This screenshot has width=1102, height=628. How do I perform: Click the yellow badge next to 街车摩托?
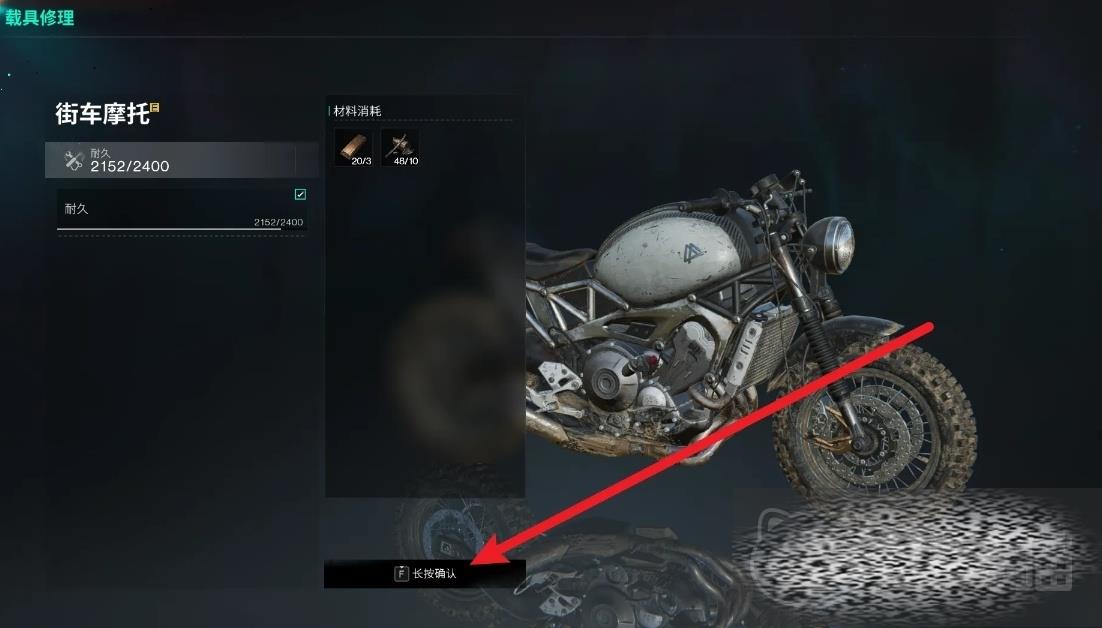pos(155,107)
